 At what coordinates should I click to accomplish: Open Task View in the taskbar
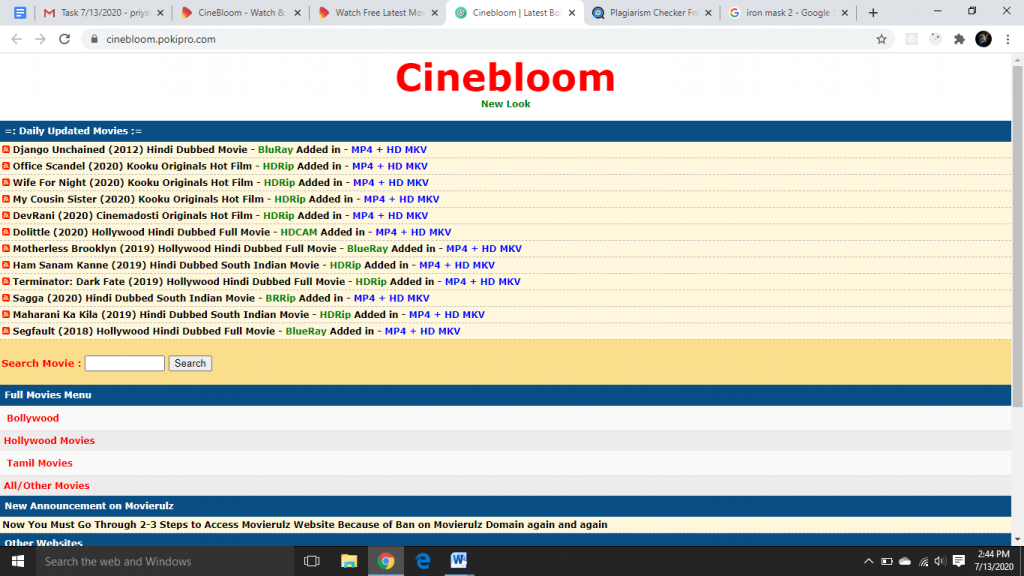pyautogui.click(x=311, y=561)
